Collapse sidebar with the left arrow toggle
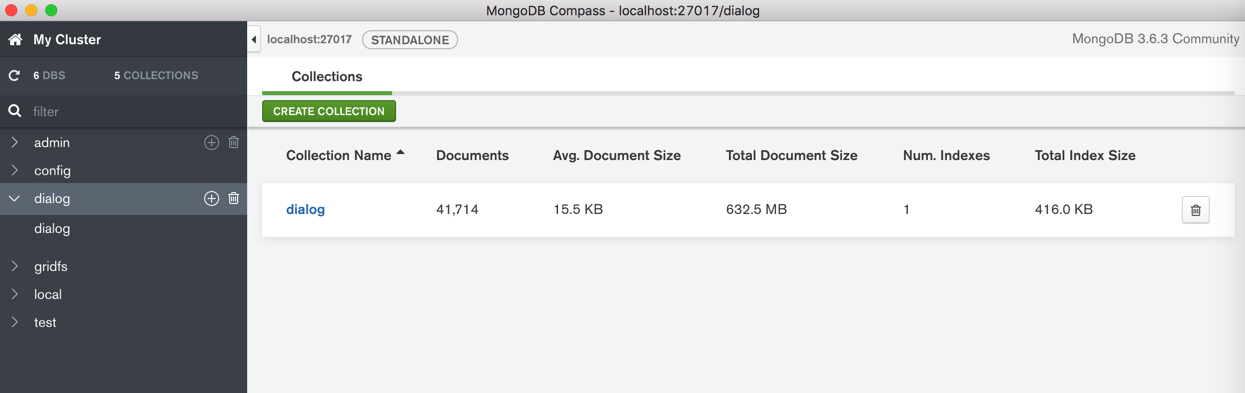Viewport: 1245px width, 393px height. coord(254,40)
